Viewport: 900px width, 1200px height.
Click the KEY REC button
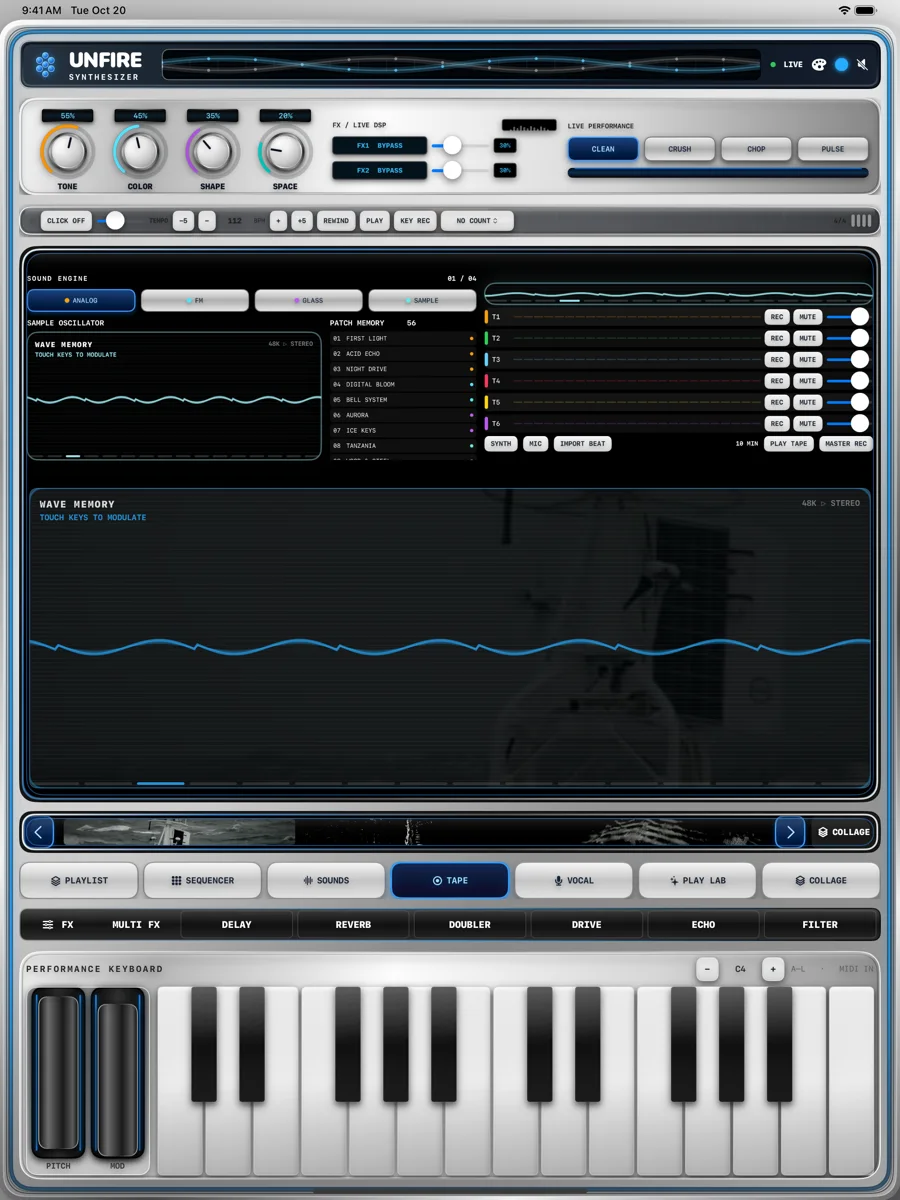point(414,221)
